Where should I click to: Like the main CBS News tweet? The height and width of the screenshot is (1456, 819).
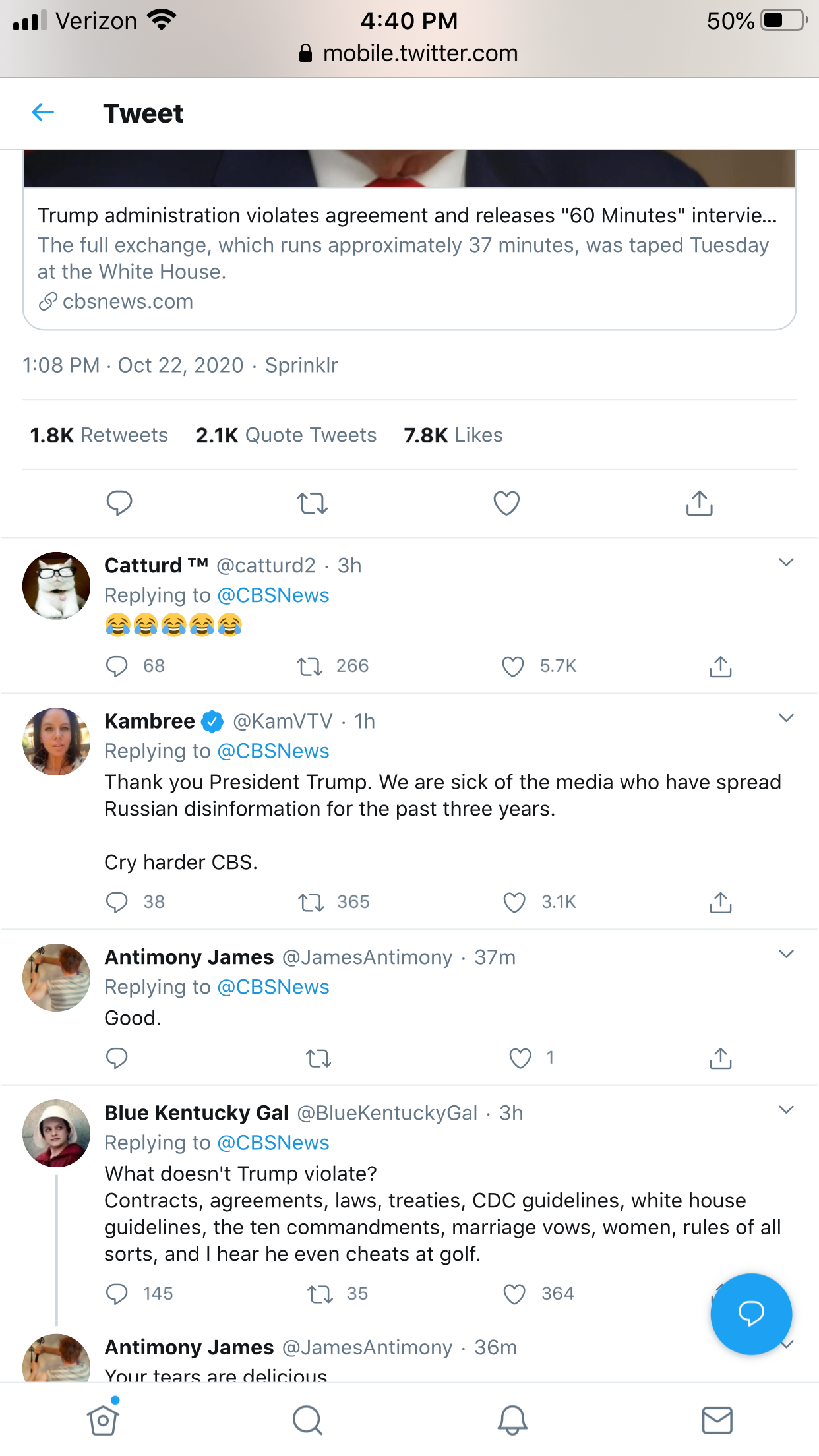(x=506, y=503)
